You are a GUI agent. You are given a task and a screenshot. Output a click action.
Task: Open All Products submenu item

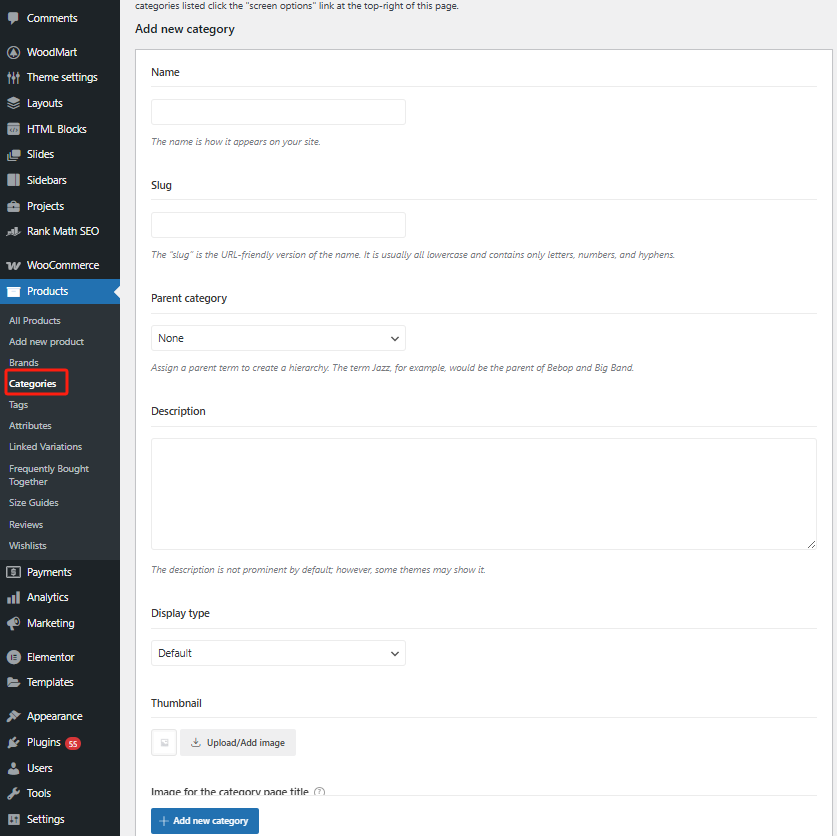[35, 321]
